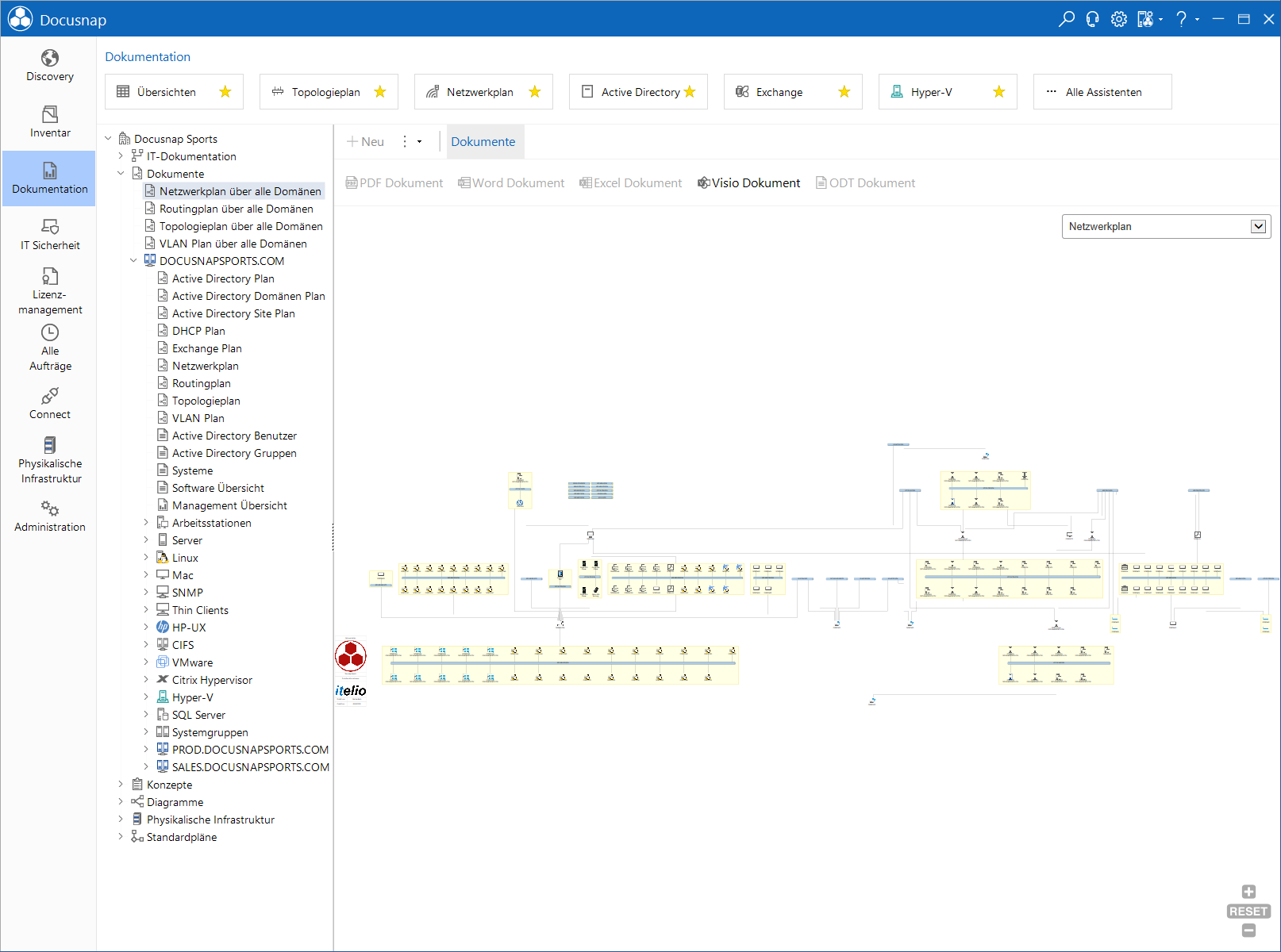The image size is (1281, 952).
Task: Toggle favorite star on Hyper-V assistant
Action: (x=999, y=92)
